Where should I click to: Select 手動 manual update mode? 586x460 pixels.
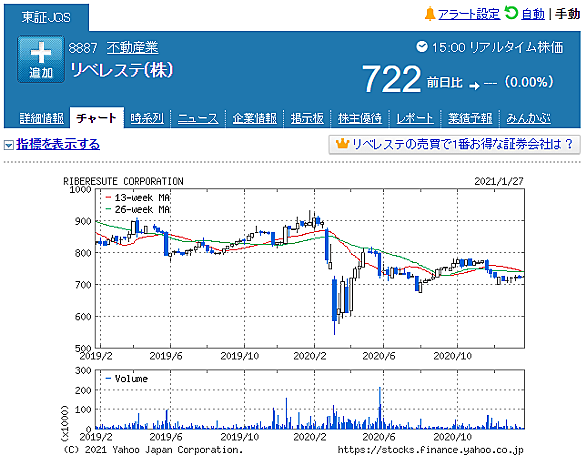(567, 14)
